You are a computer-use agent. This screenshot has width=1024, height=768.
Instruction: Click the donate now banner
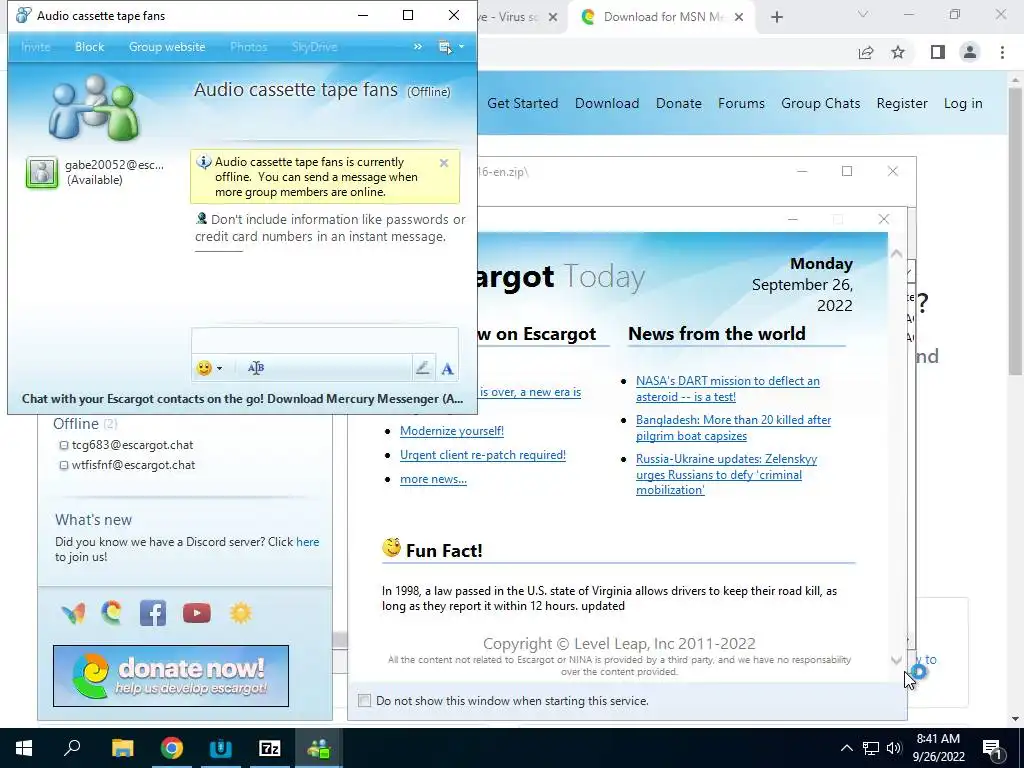pos(171,676)
